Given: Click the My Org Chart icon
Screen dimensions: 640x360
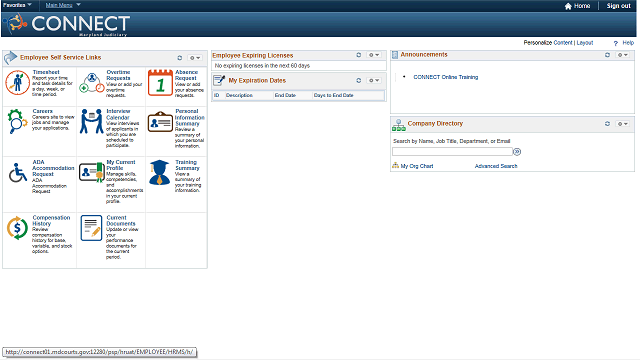Looking at the screenshot, I should tap(395, 165).
